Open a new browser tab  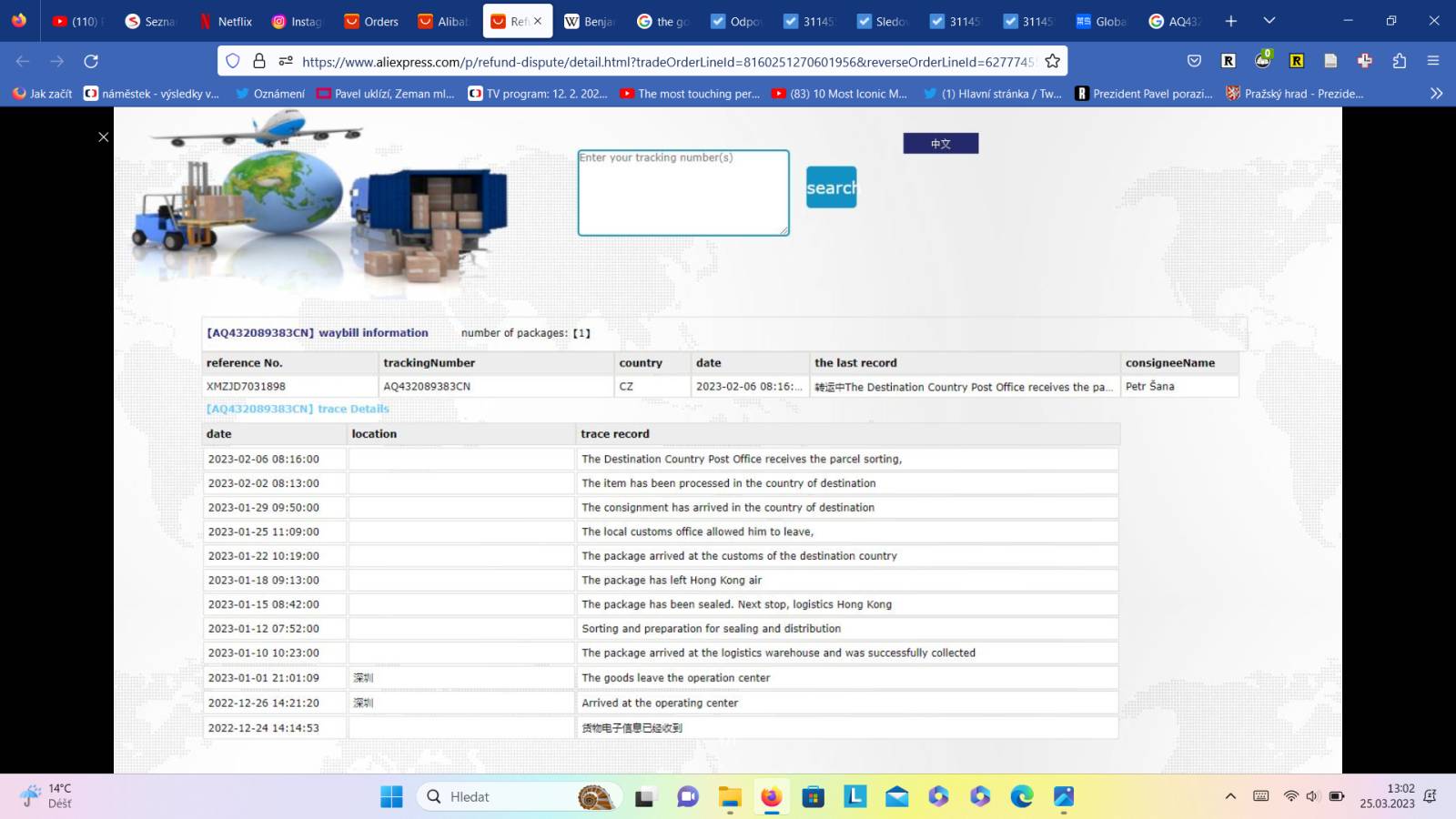1230,21
